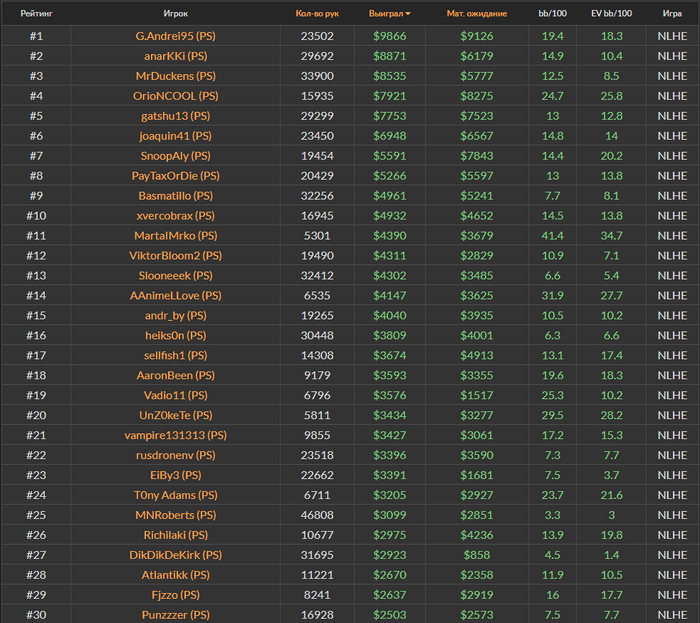Click winnings value $9866 in first row

[390, 36]
